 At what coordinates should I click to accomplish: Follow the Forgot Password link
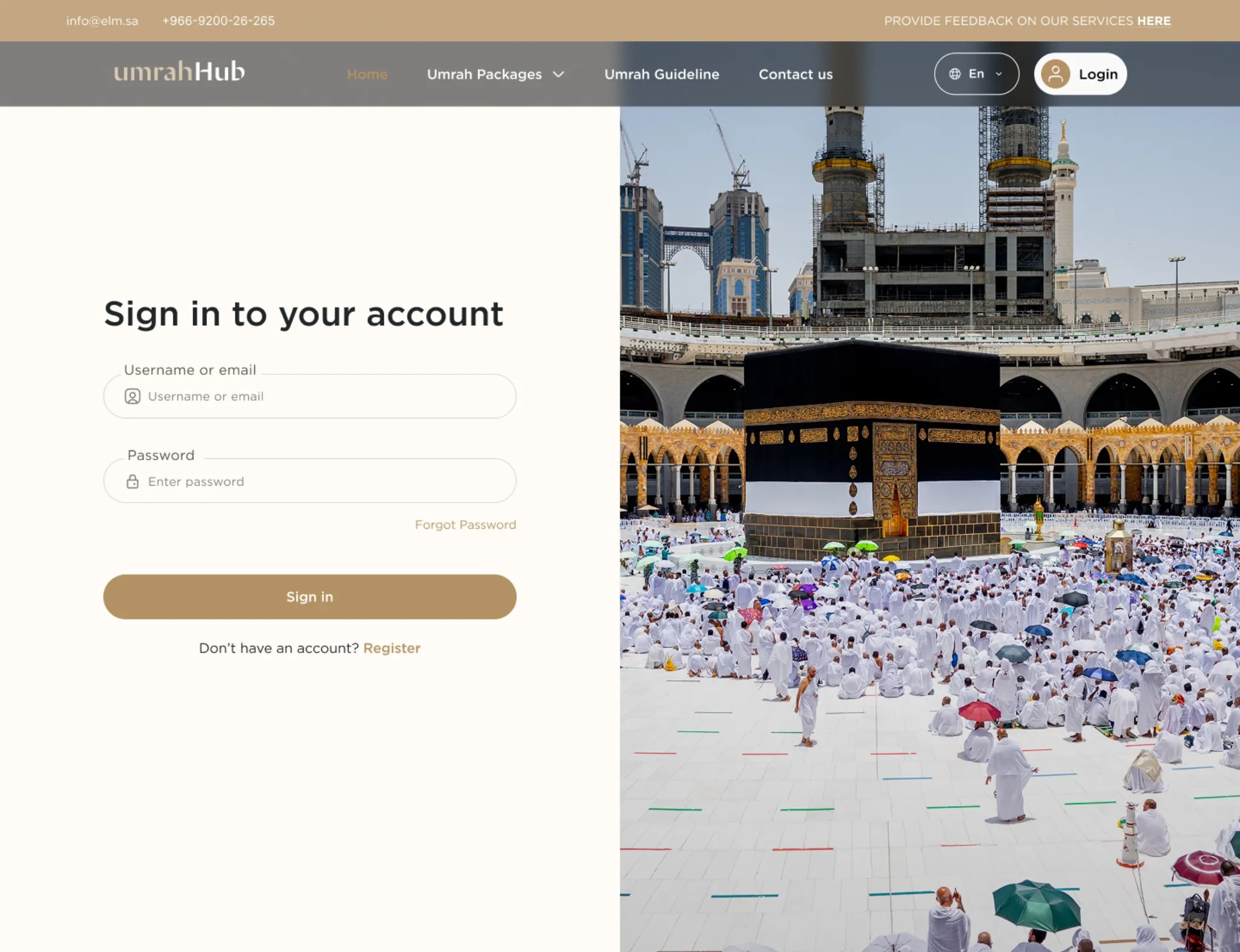466,524
